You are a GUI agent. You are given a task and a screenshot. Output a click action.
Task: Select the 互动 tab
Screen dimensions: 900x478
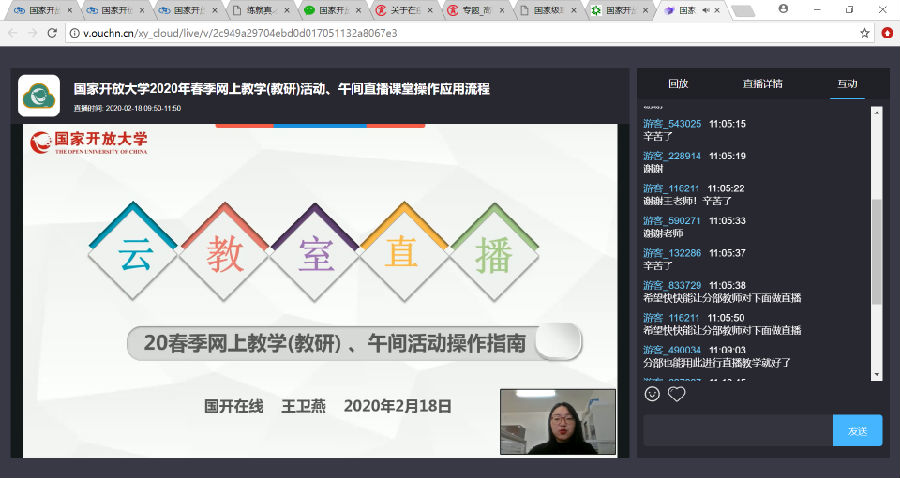click(847, 84)
